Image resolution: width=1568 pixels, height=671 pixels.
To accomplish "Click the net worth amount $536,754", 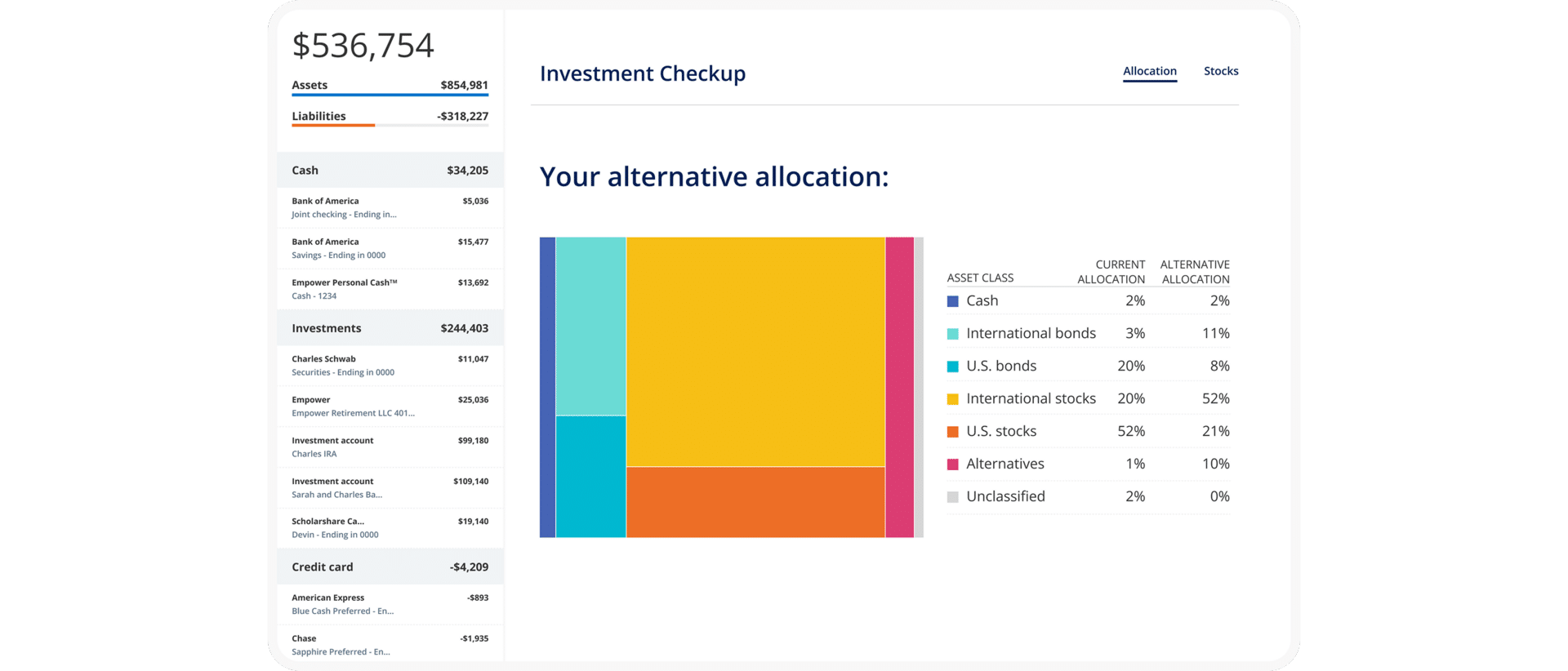I will click(x=363, y=47).
